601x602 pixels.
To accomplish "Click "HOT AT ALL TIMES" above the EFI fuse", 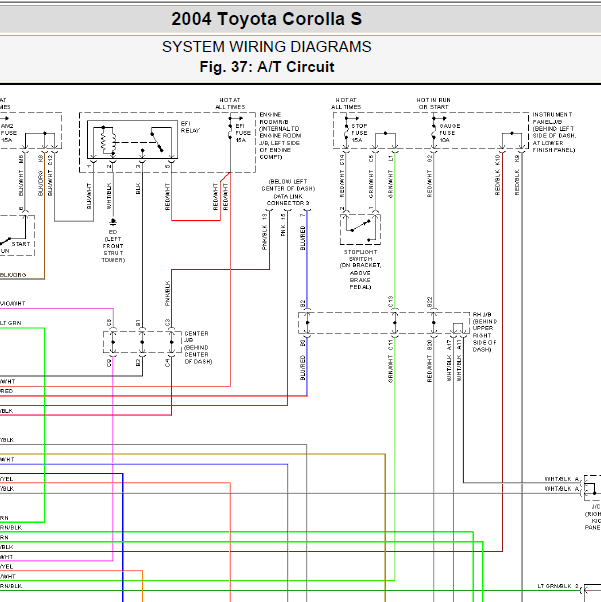I will (230, 103).
